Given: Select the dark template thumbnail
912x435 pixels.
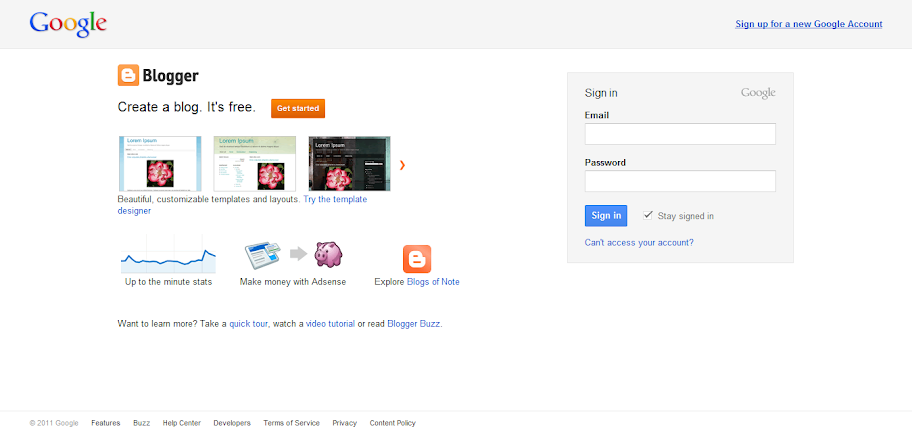Looking at the screenshot, I should (350, 163).
